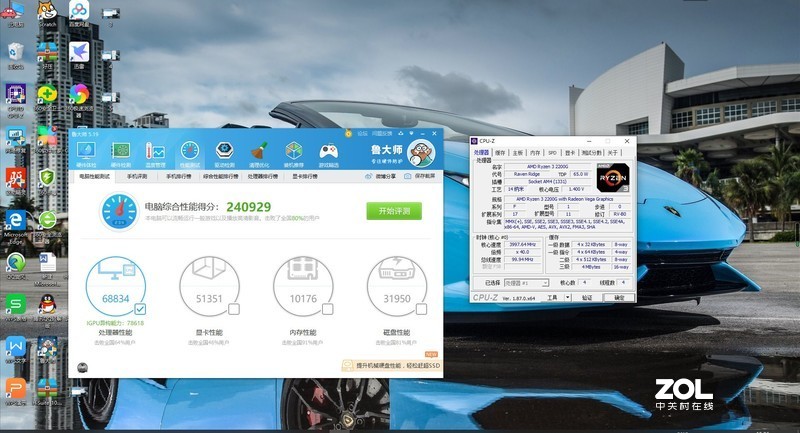Switch to the phone ranking tab

tap(179, 176)
